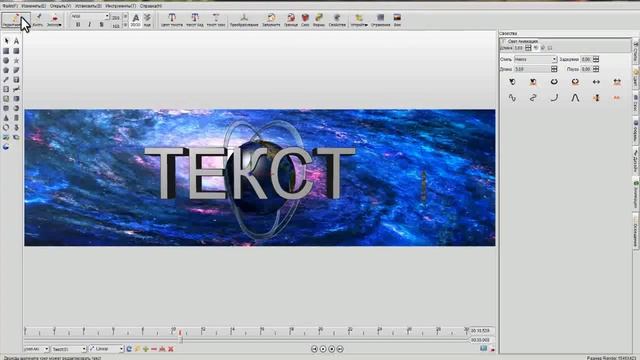Click the red T text color icon
The height and width of the screenshot is (360, 640).
[x=172, y=19]
